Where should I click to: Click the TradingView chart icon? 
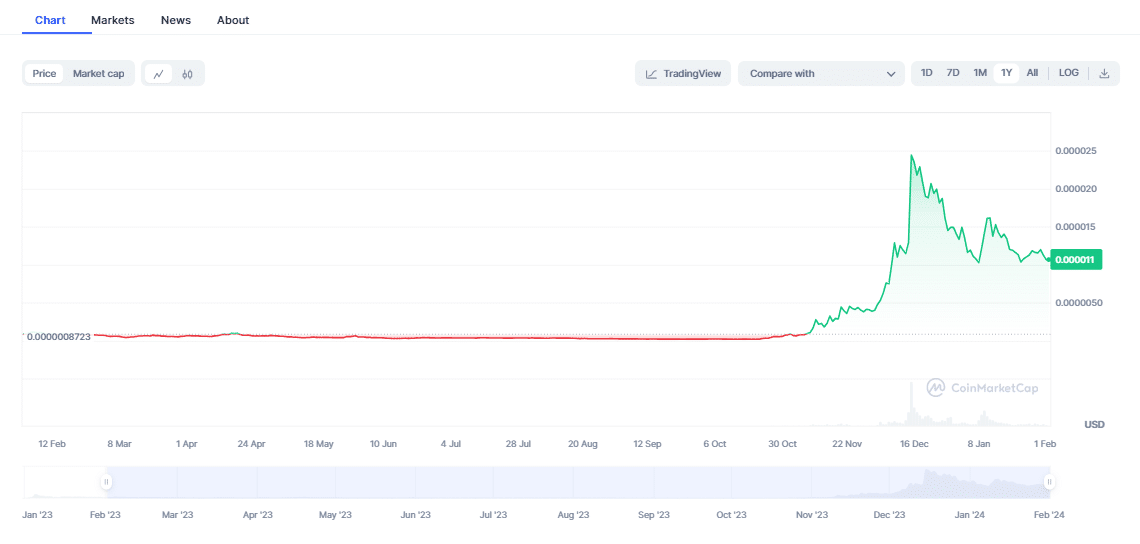point(652,74)
